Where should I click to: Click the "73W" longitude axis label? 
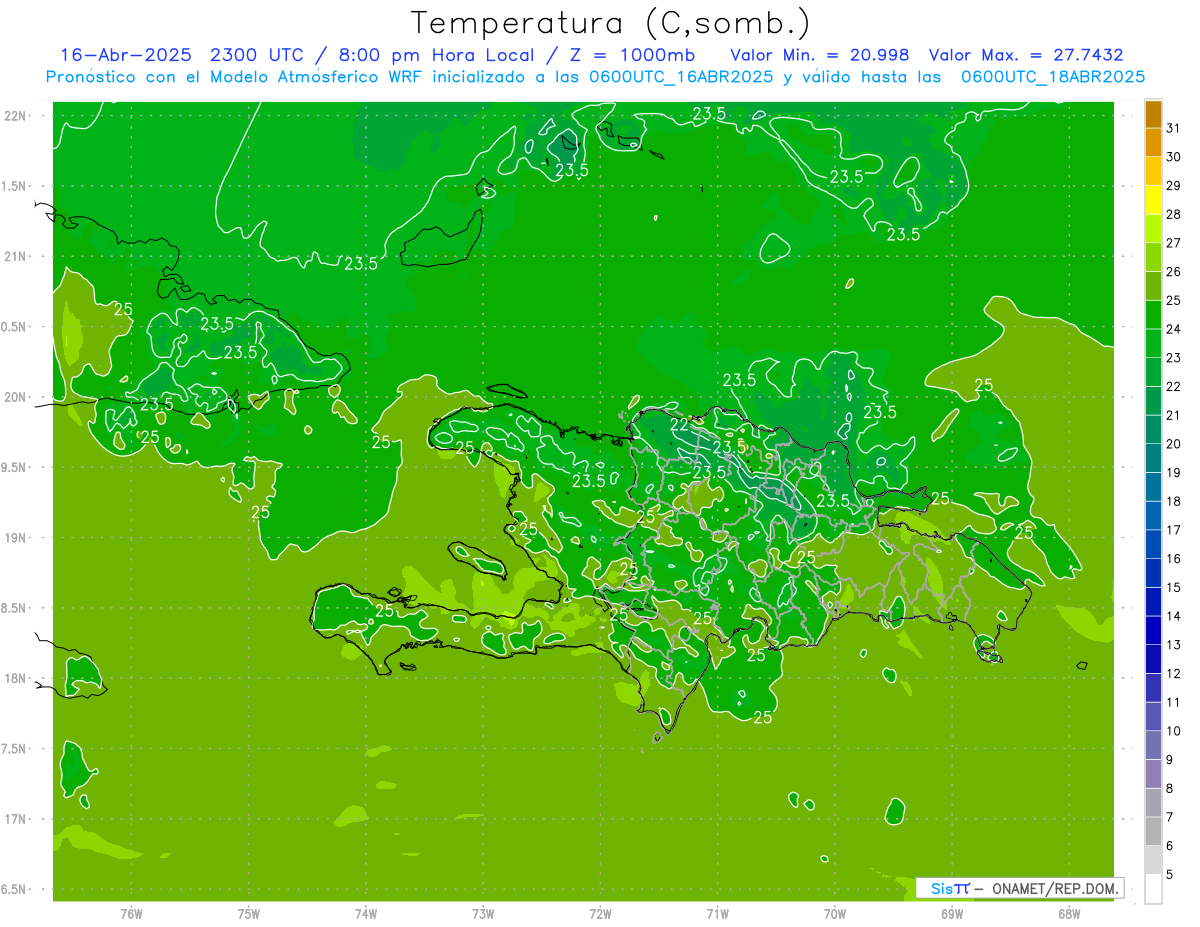click(483, 914)
